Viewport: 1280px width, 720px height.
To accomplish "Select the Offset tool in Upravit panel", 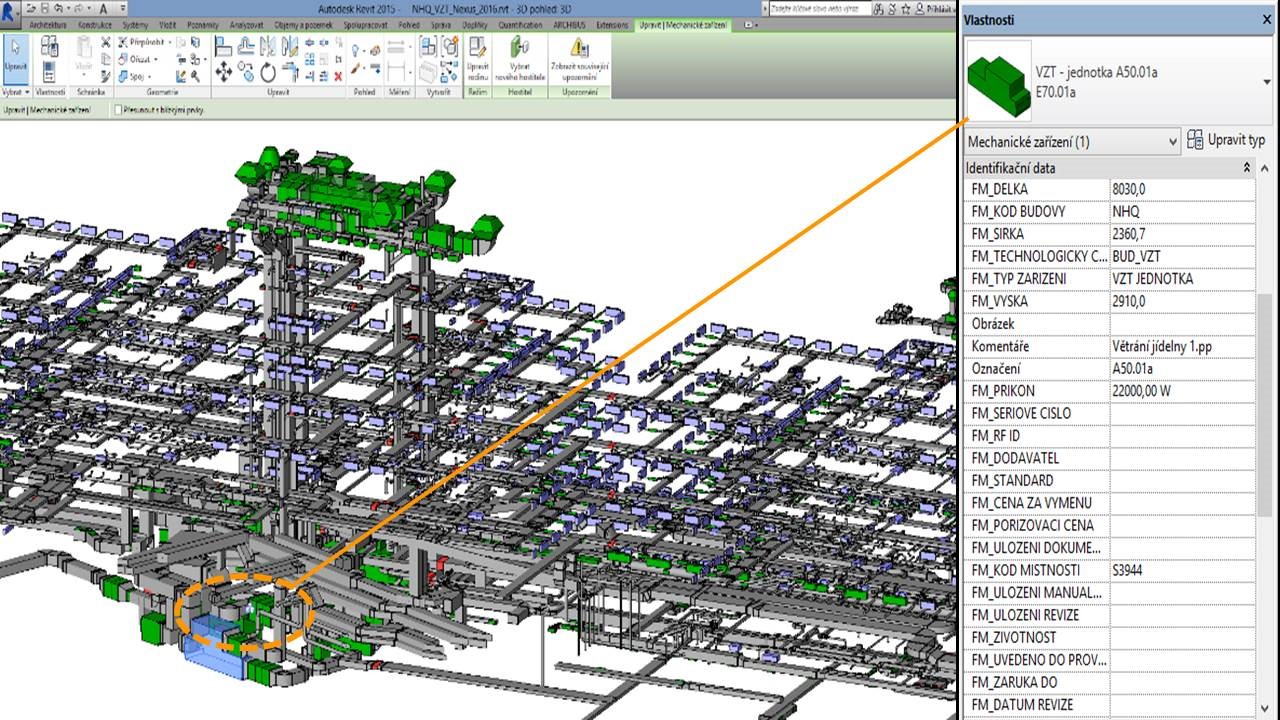I will pyautogui.click(x=246, y=46).
